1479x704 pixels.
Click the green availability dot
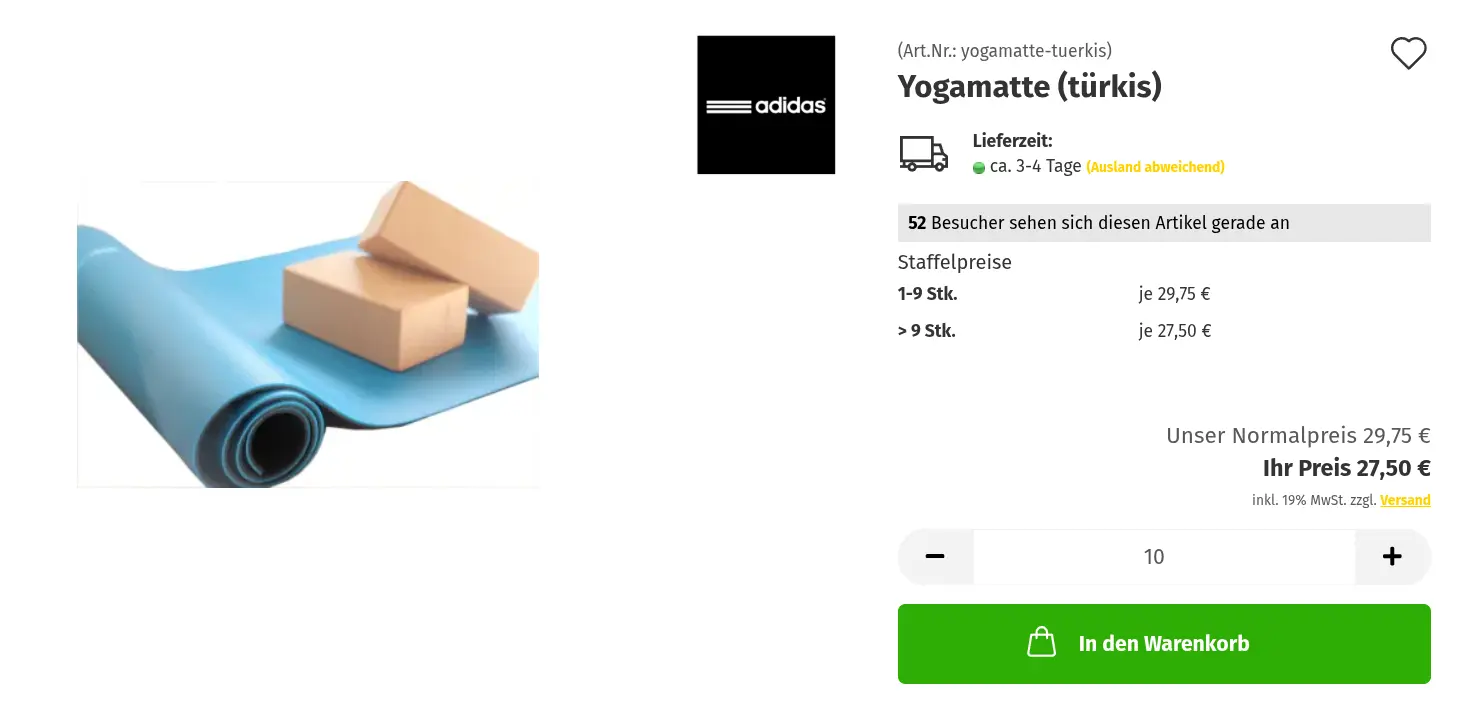(979, 168)
